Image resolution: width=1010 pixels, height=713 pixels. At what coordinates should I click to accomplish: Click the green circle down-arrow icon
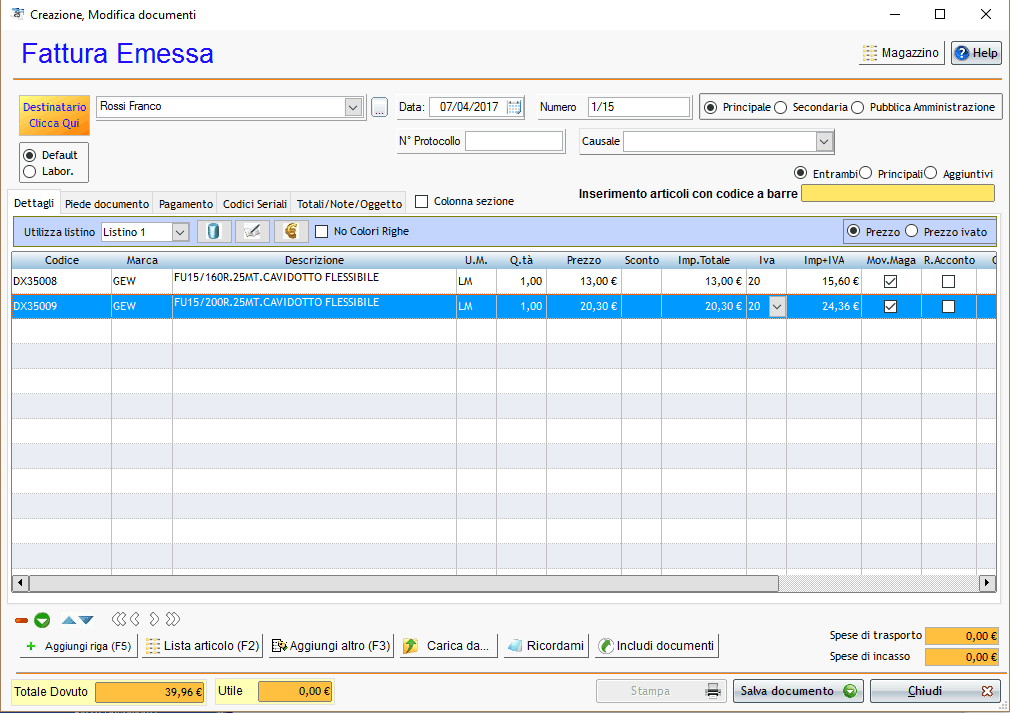(42, 620)
